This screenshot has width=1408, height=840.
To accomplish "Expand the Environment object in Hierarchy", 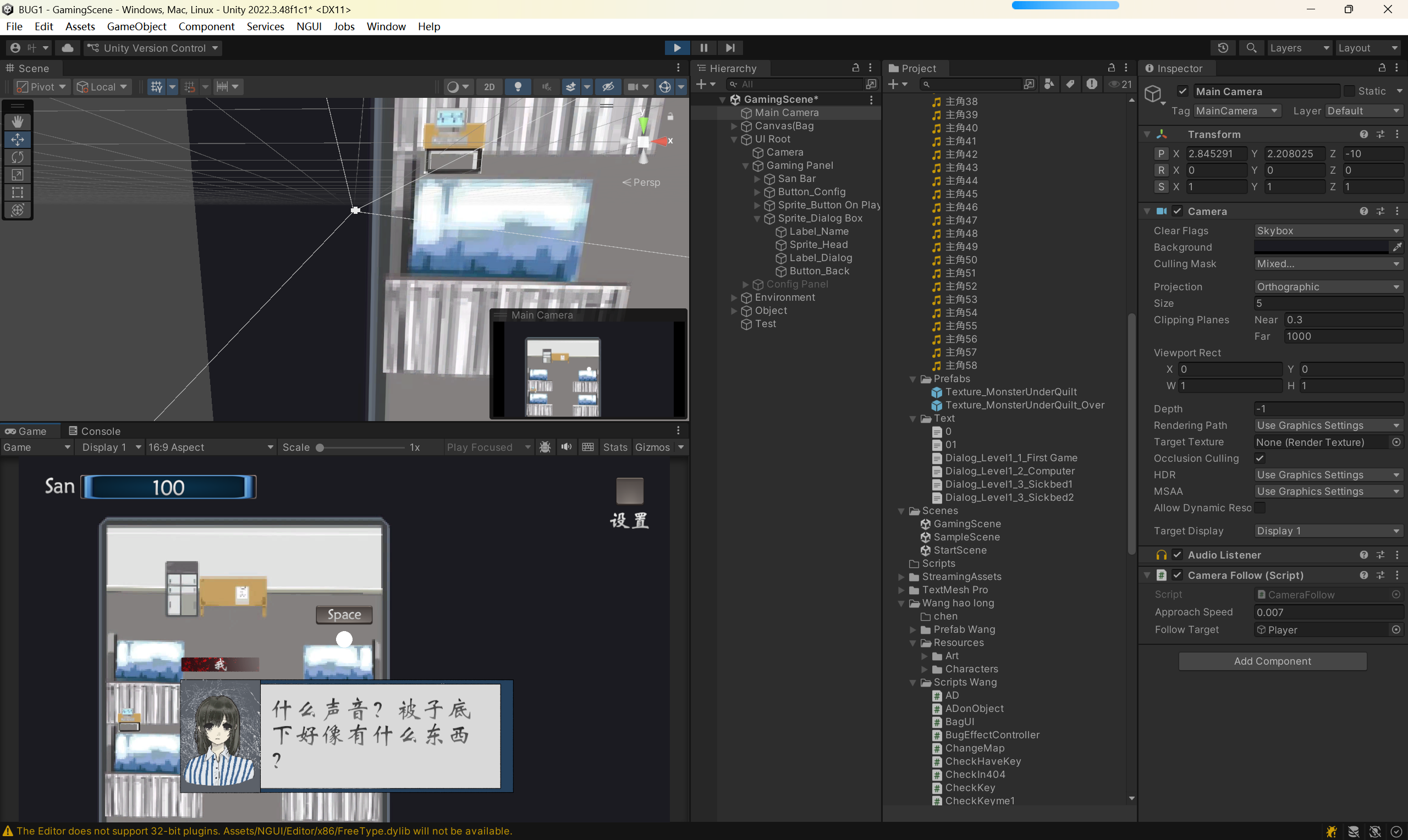I will [734, 298].
